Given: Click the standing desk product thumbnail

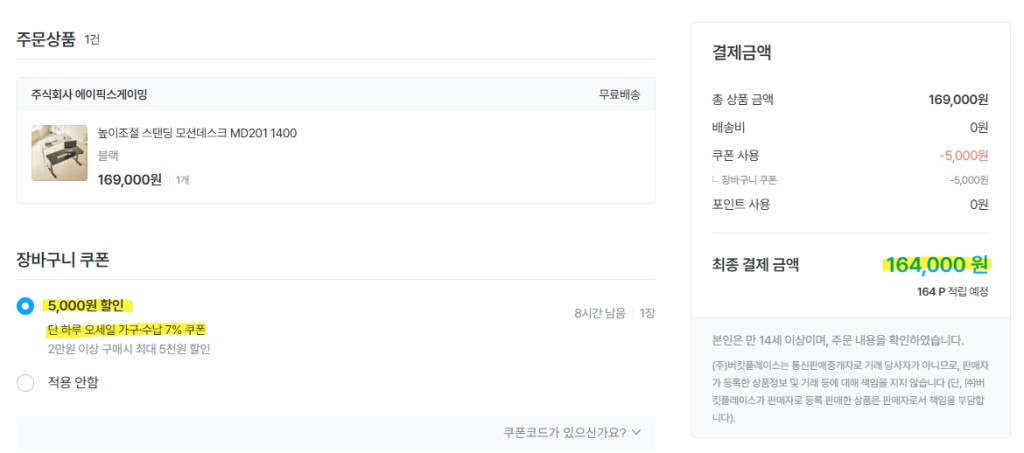Looking at the screenshot, I should click(59, 153).
